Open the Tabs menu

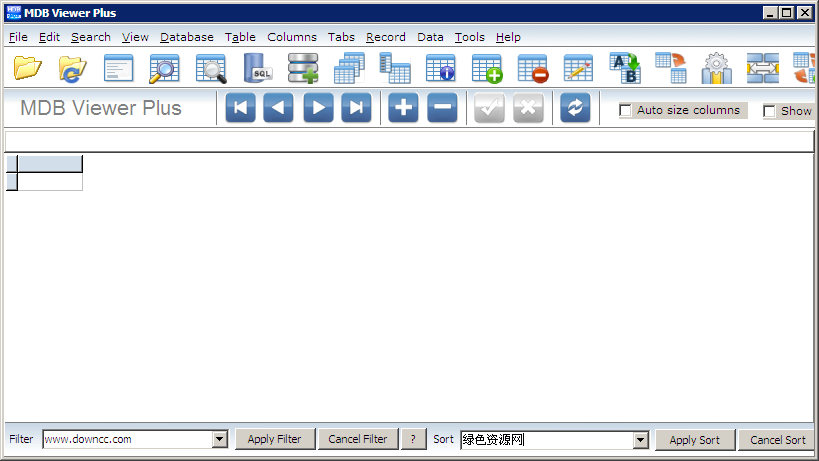(x=341, y=37)
